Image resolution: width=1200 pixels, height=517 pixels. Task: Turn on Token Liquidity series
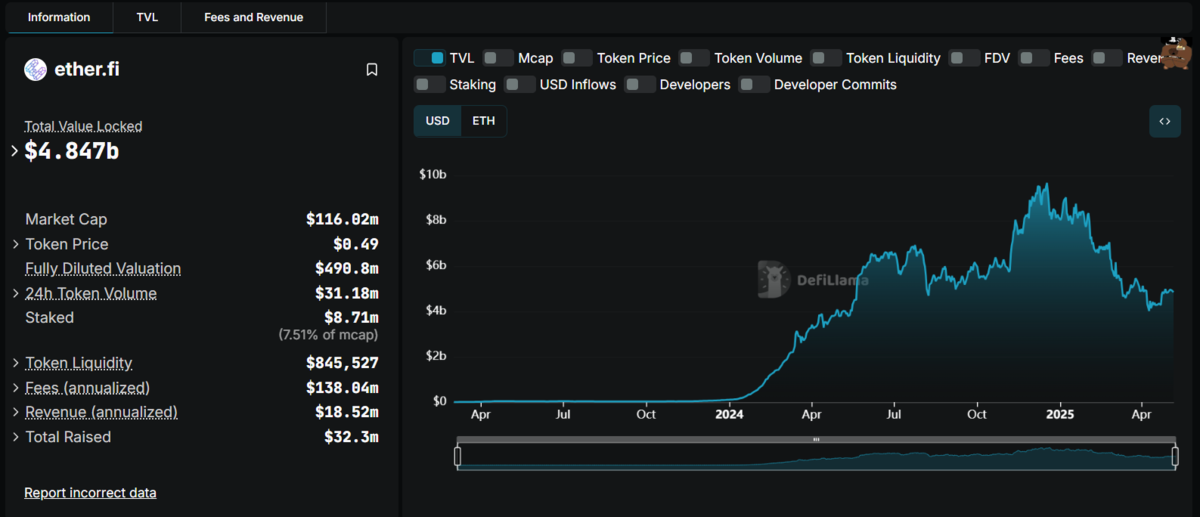[x=826, y=58]
